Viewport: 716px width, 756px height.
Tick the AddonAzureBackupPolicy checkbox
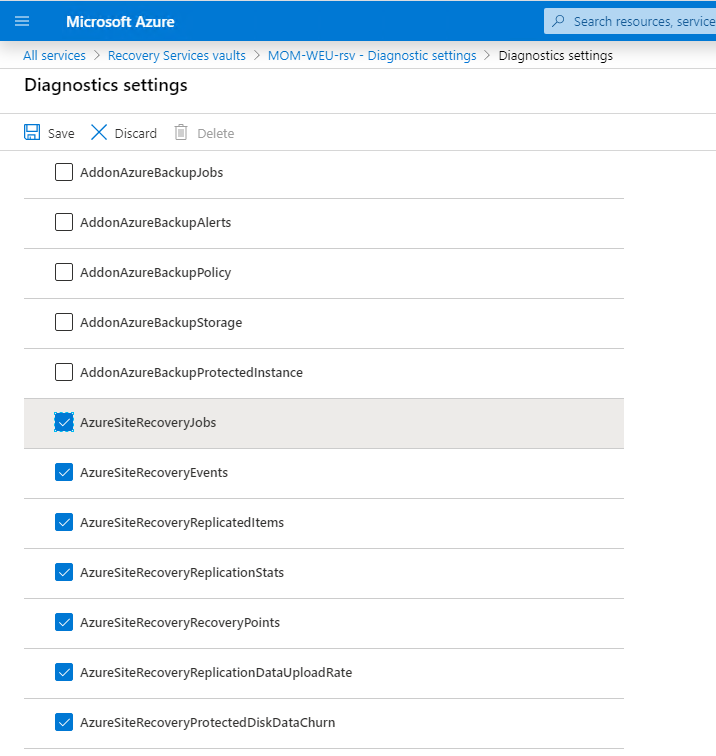click(64, 272)
